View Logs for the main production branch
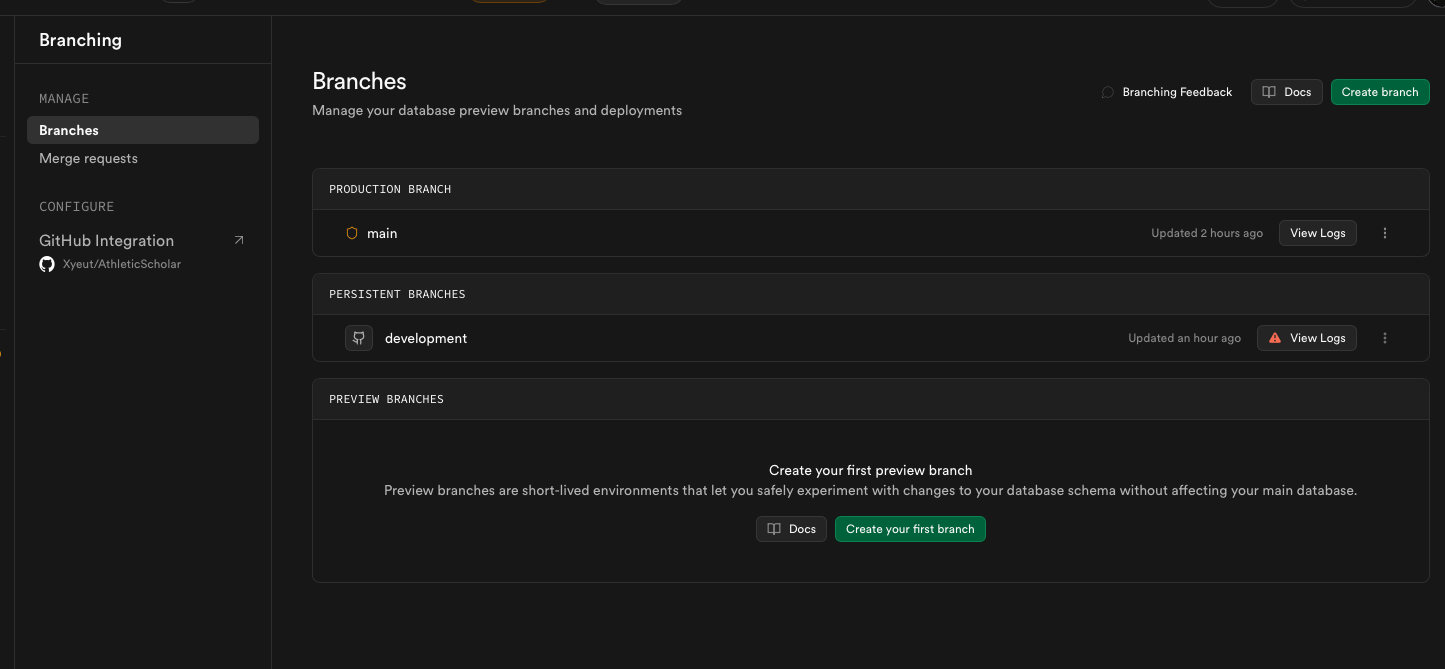This screenshot has width=1445, height=669. pos(1317,233)
